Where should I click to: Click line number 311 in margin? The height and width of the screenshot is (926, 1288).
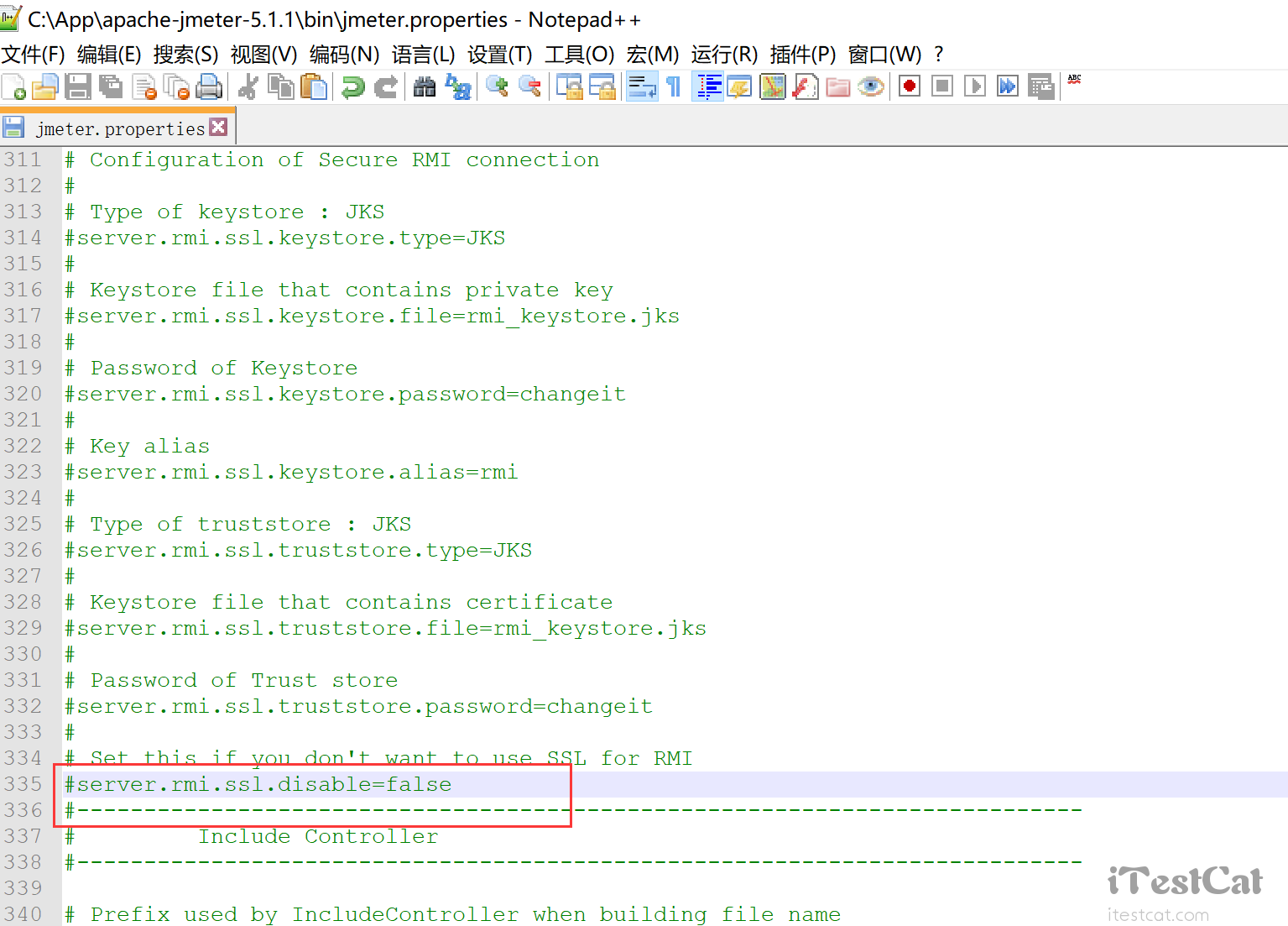click(23, 160)
